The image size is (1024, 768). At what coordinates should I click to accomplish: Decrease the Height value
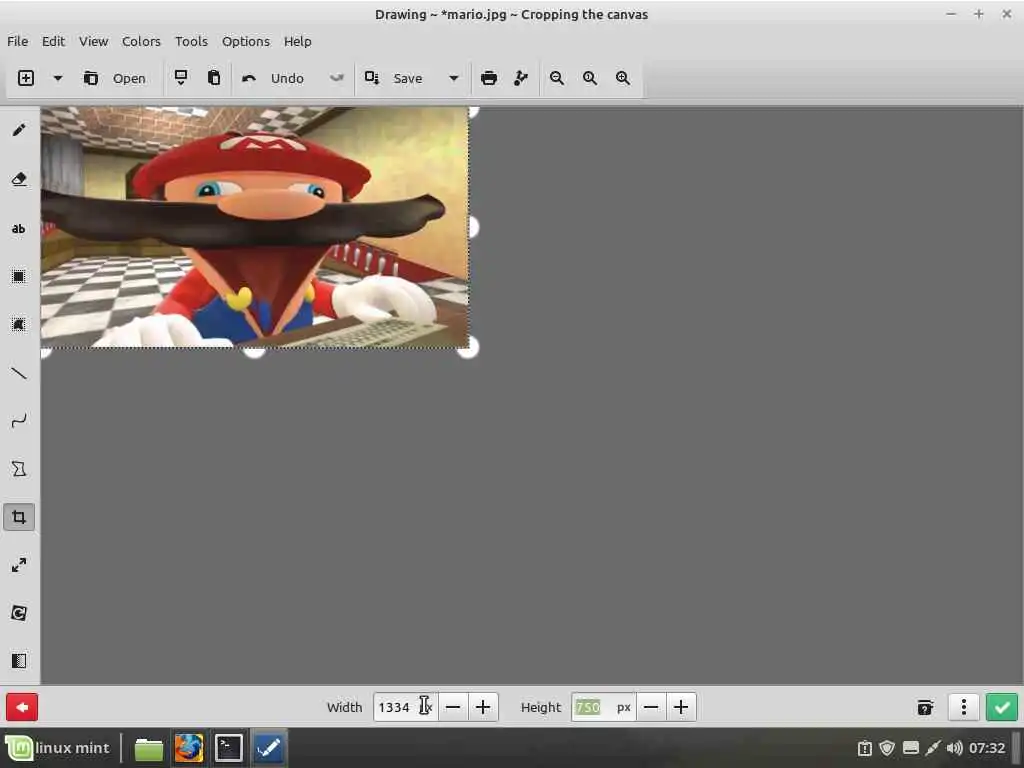click(651, 707)
